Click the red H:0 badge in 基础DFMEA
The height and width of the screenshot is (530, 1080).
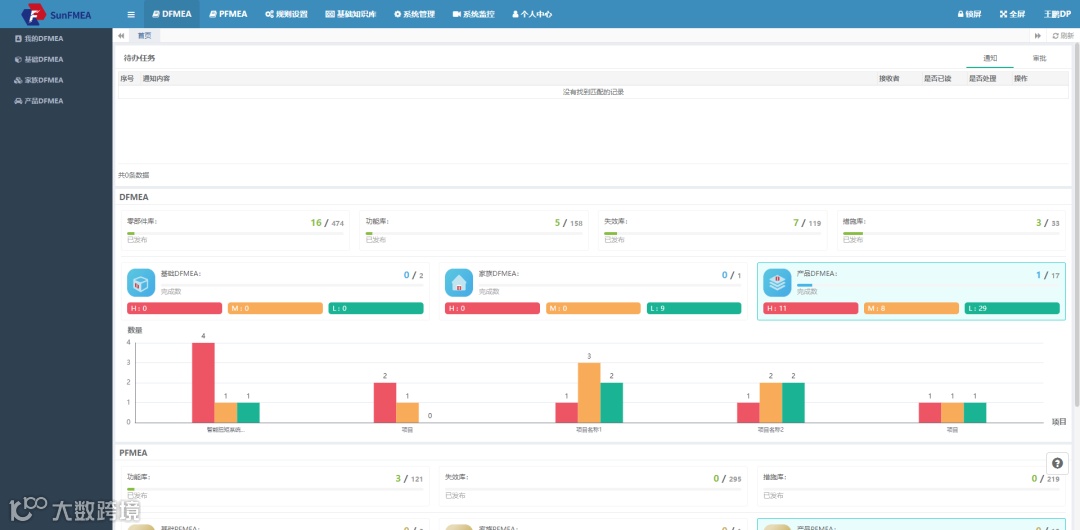pos(174,308)
